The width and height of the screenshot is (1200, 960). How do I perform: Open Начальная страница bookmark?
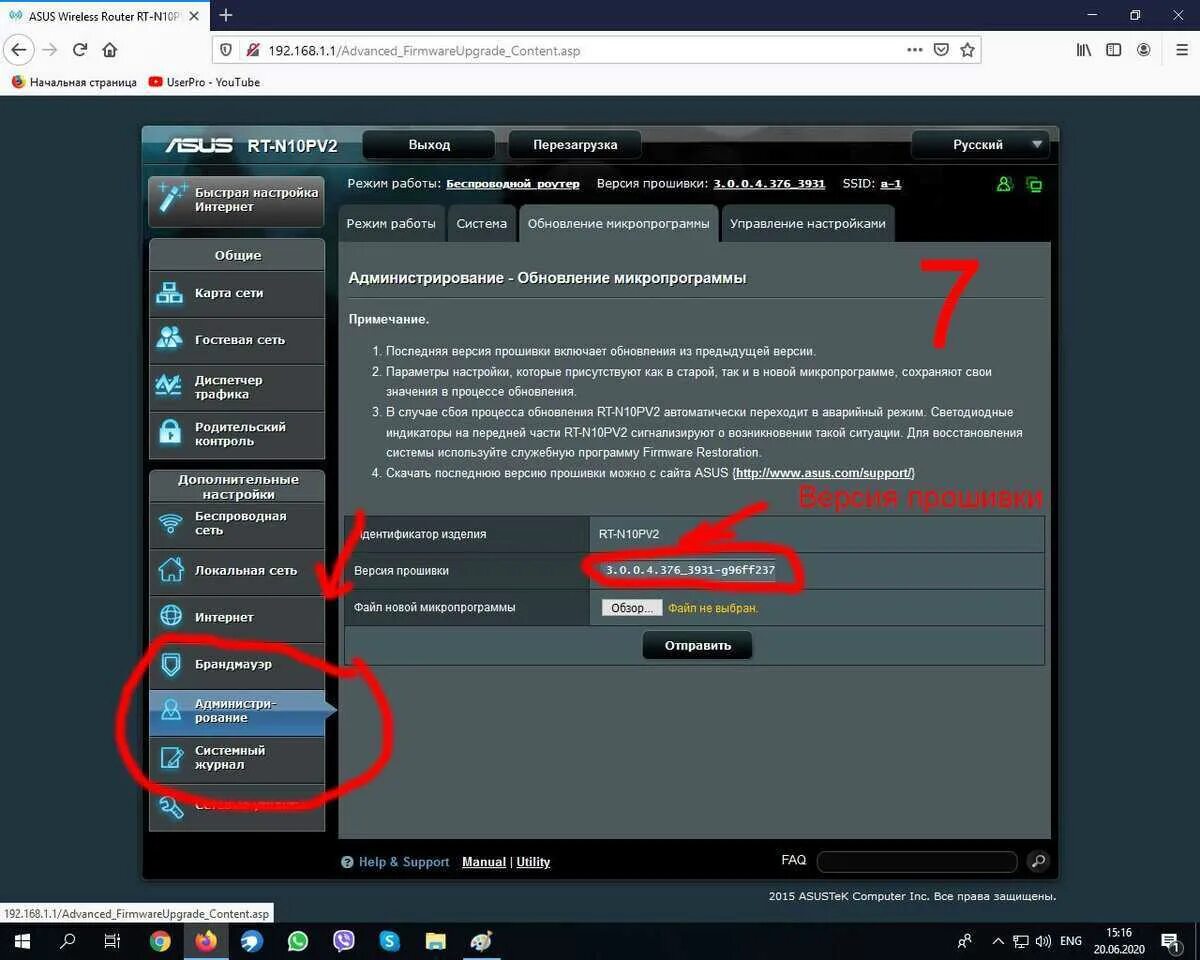click(74, 82)
